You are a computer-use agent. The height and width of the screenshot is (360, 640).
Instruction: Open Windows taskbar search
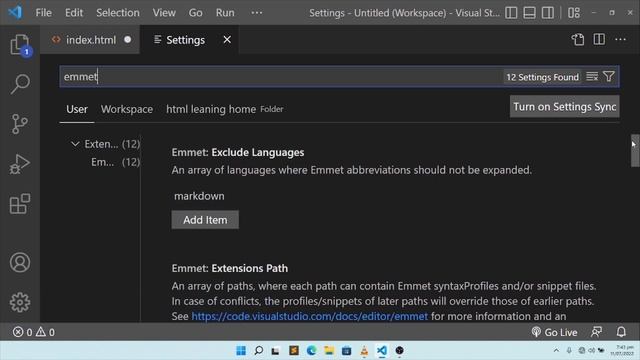pos(258,350)
